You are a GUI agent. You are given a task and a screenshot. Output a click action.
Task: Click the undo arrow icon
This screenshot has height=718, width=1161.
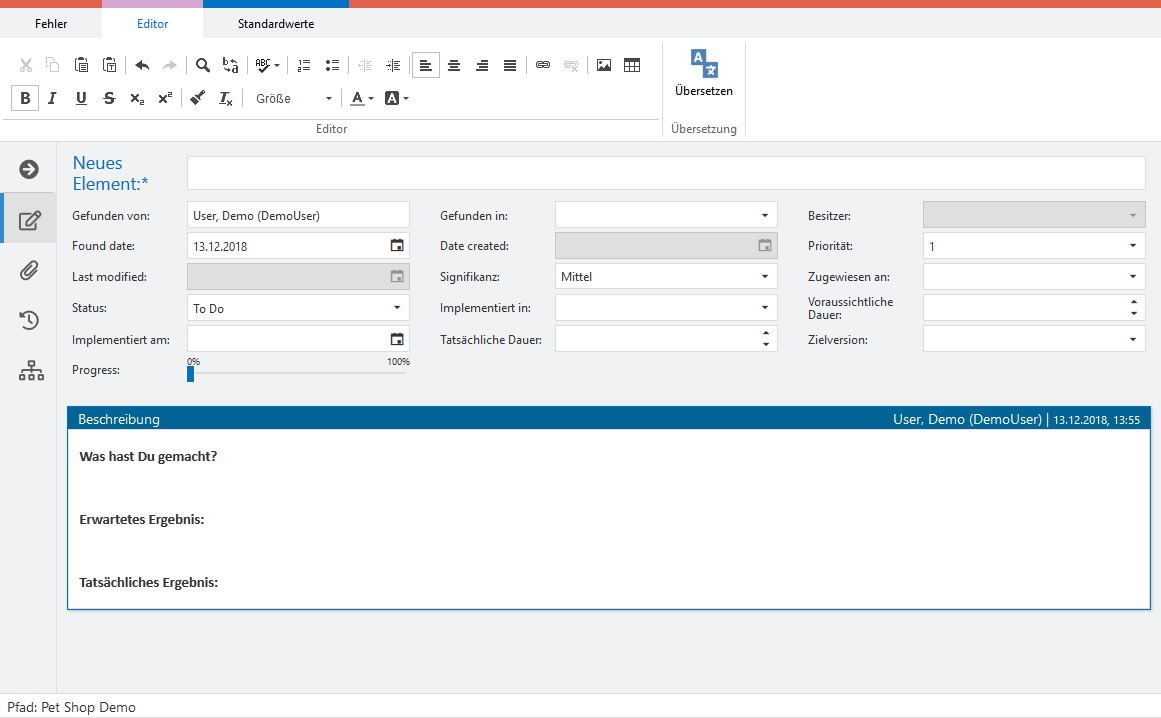(142, 65)
